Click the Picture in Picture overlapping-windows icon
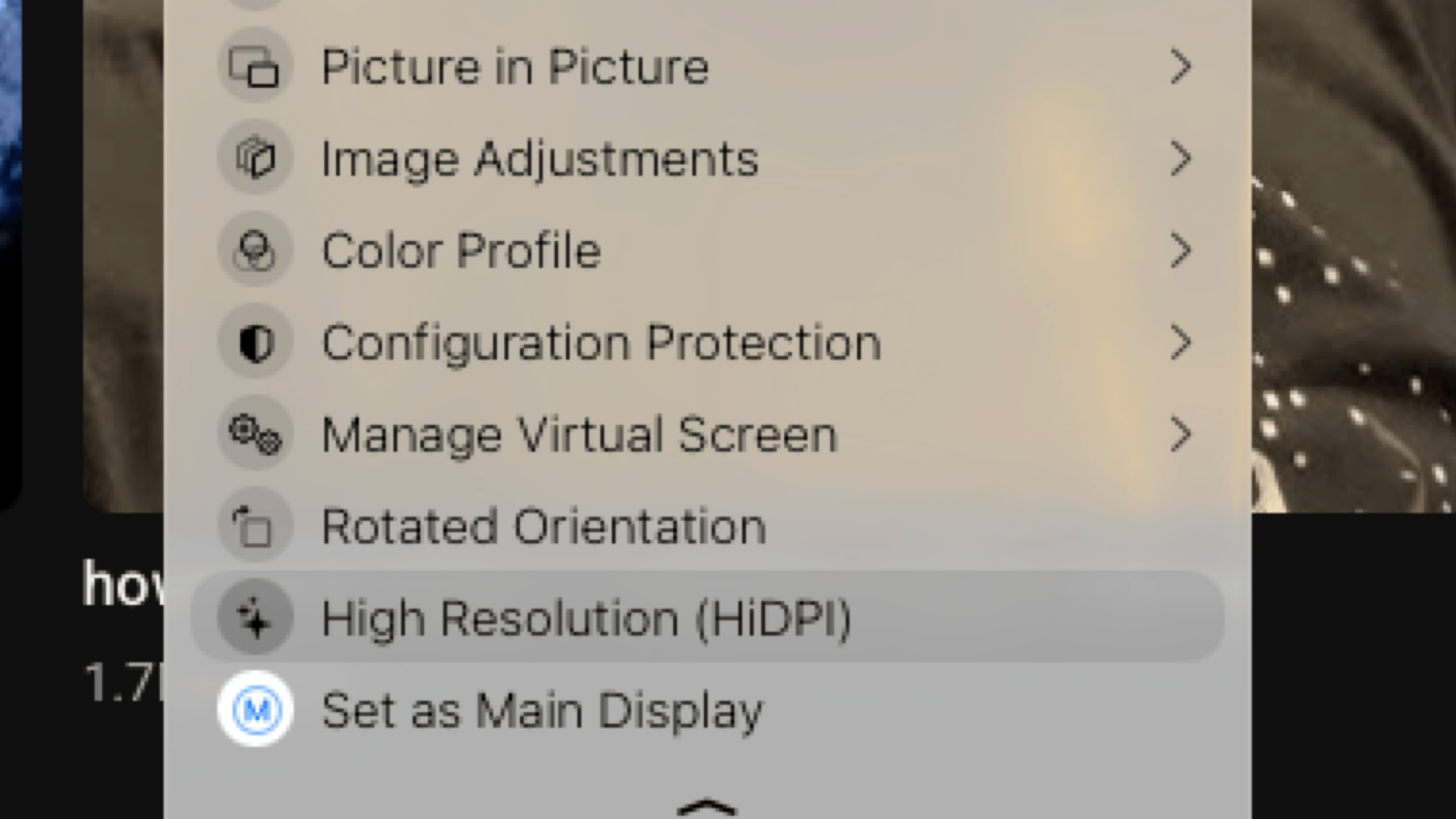Viewport: 1456px width, 819px height. point(255,67)
